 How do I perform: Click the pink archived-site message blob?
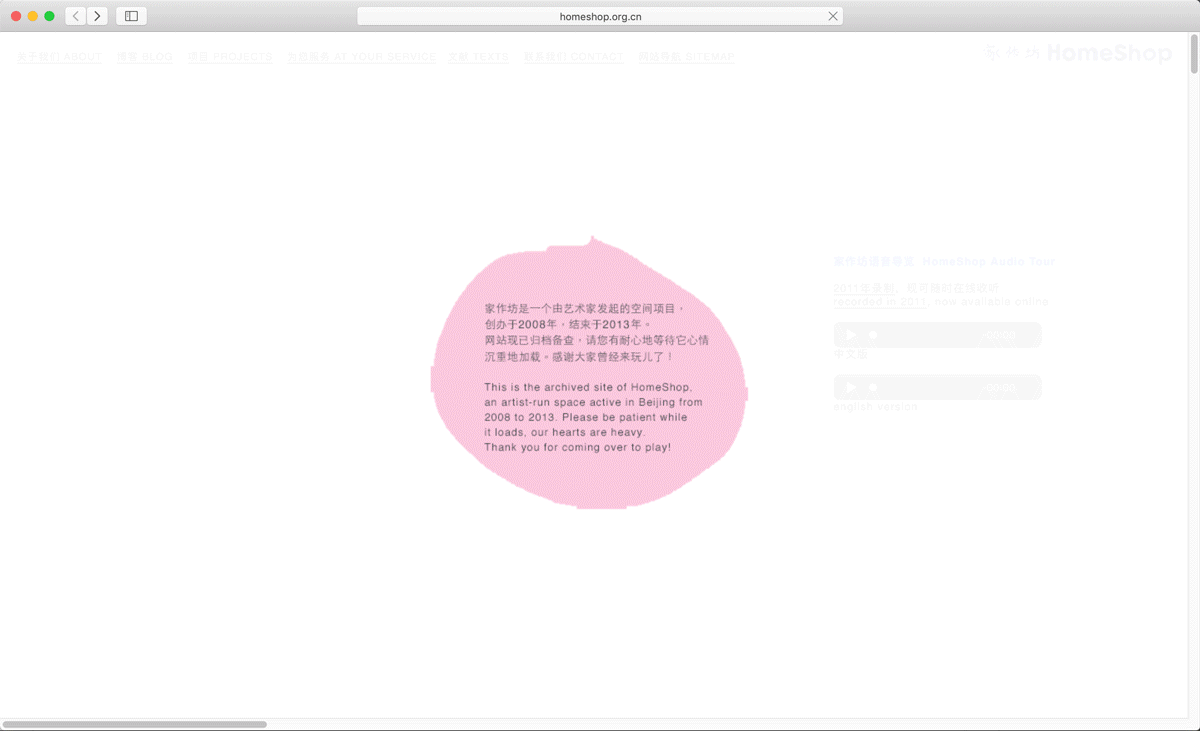click(590, 373)
